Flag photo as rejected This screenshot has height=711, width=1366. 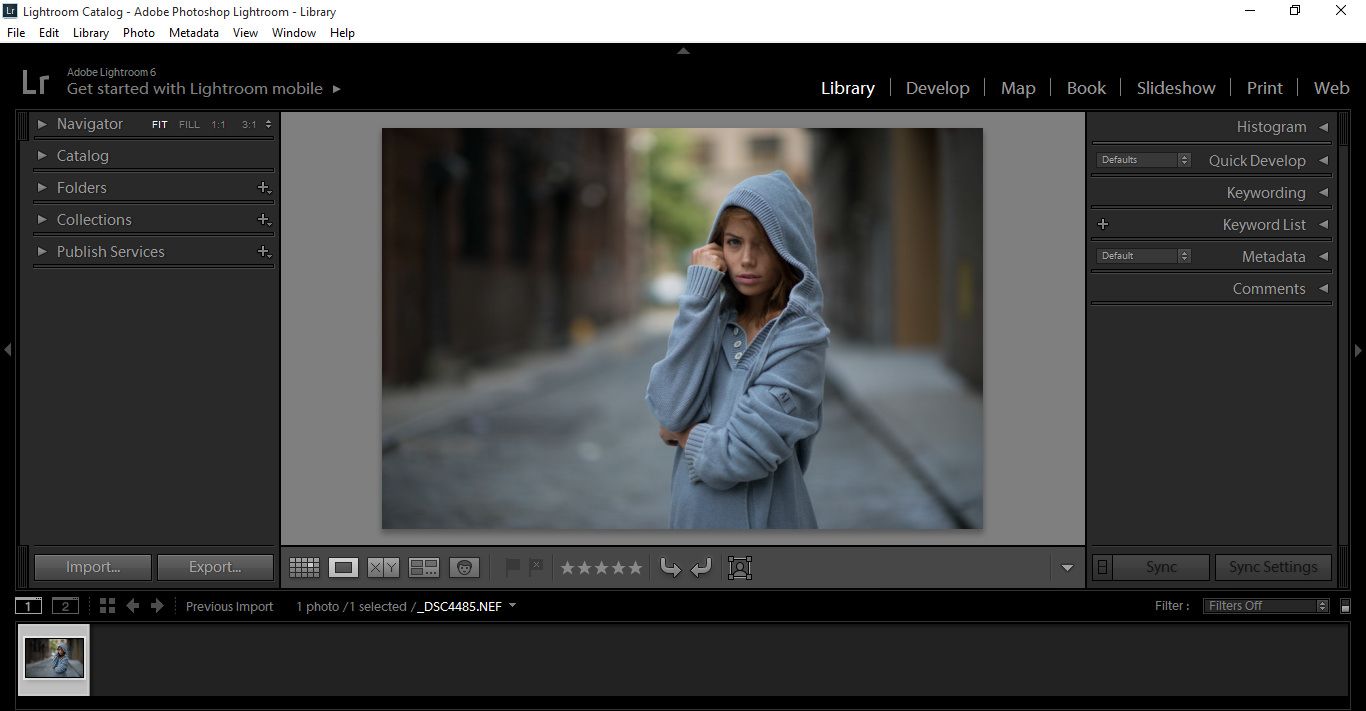[x=535, y=567]
